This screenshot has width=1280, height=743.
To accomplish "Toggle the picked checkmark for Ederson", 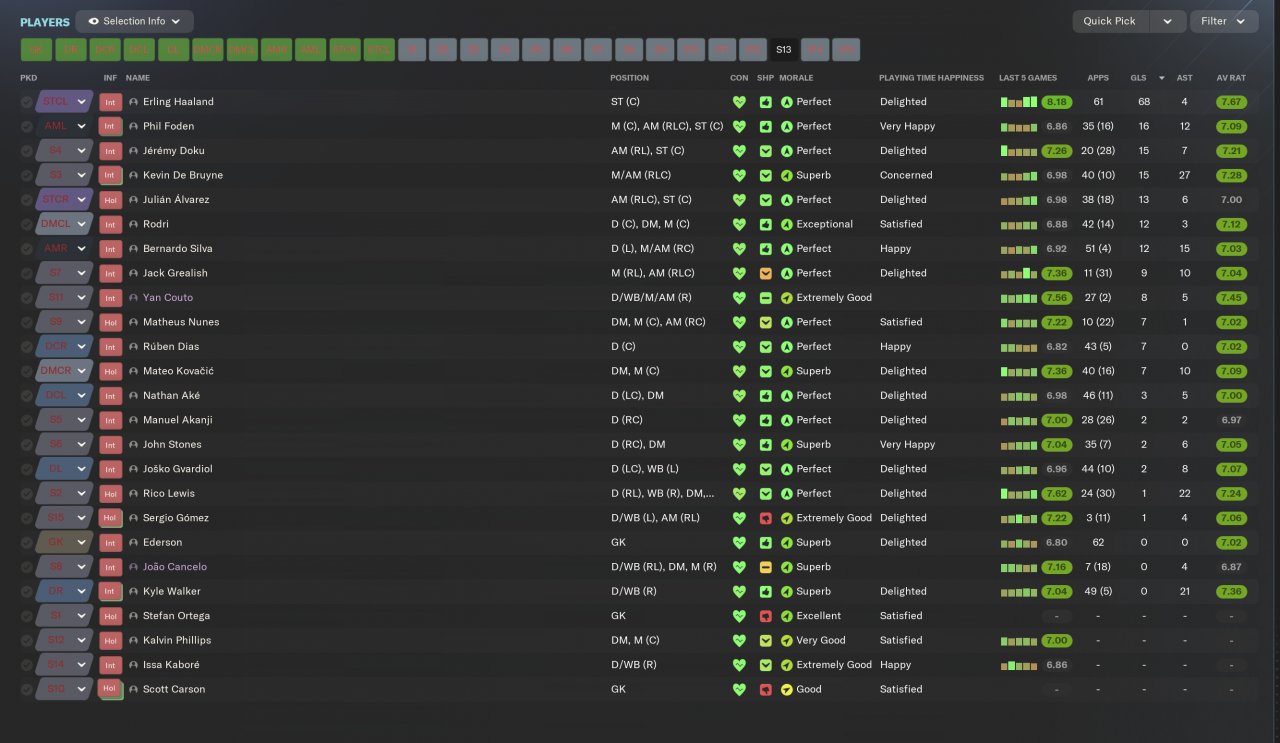I will pos(26,543).
